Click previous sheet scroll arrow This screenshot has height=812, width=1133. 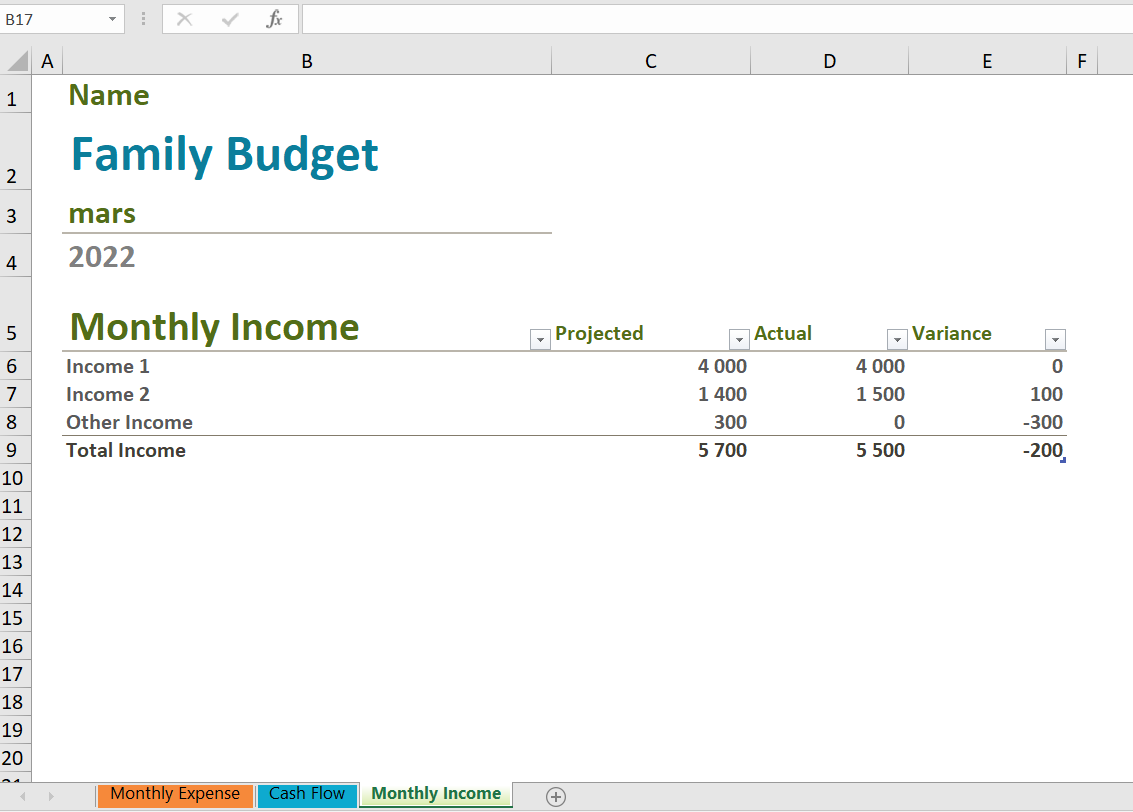point(23,796)
